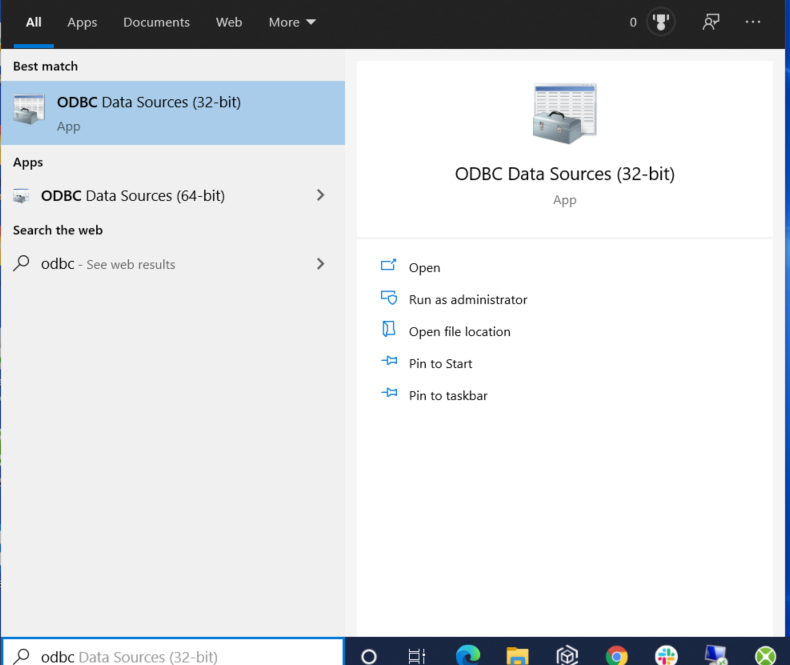Click the rewards points count 0
This screenshot has height=665, width=790.
click(633, 22)
